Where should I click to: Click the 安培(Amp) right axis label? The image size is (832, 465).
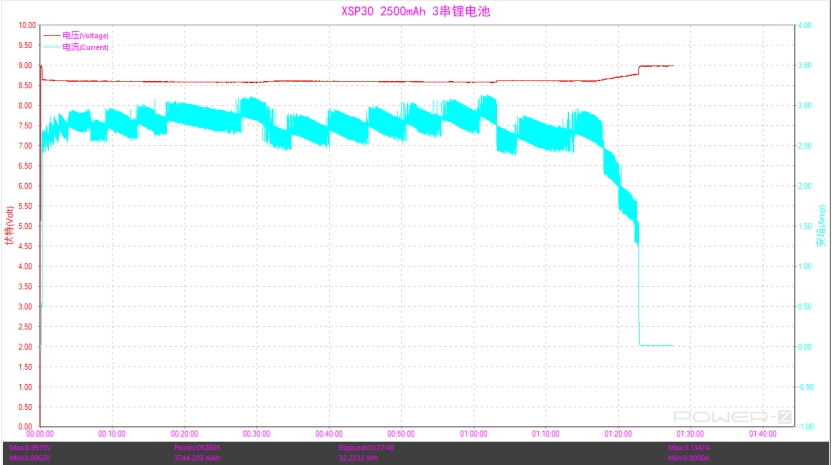pyautogui.click(x=822, y=225)
